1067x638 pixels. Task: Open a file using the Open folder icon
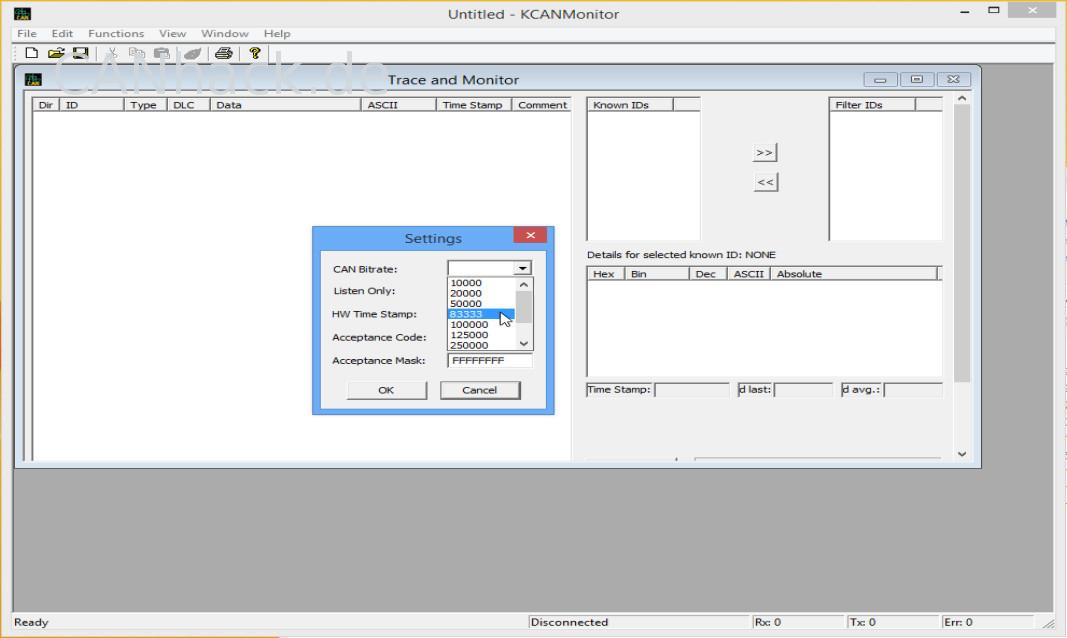pyautogui.click(x=56, y=53)
